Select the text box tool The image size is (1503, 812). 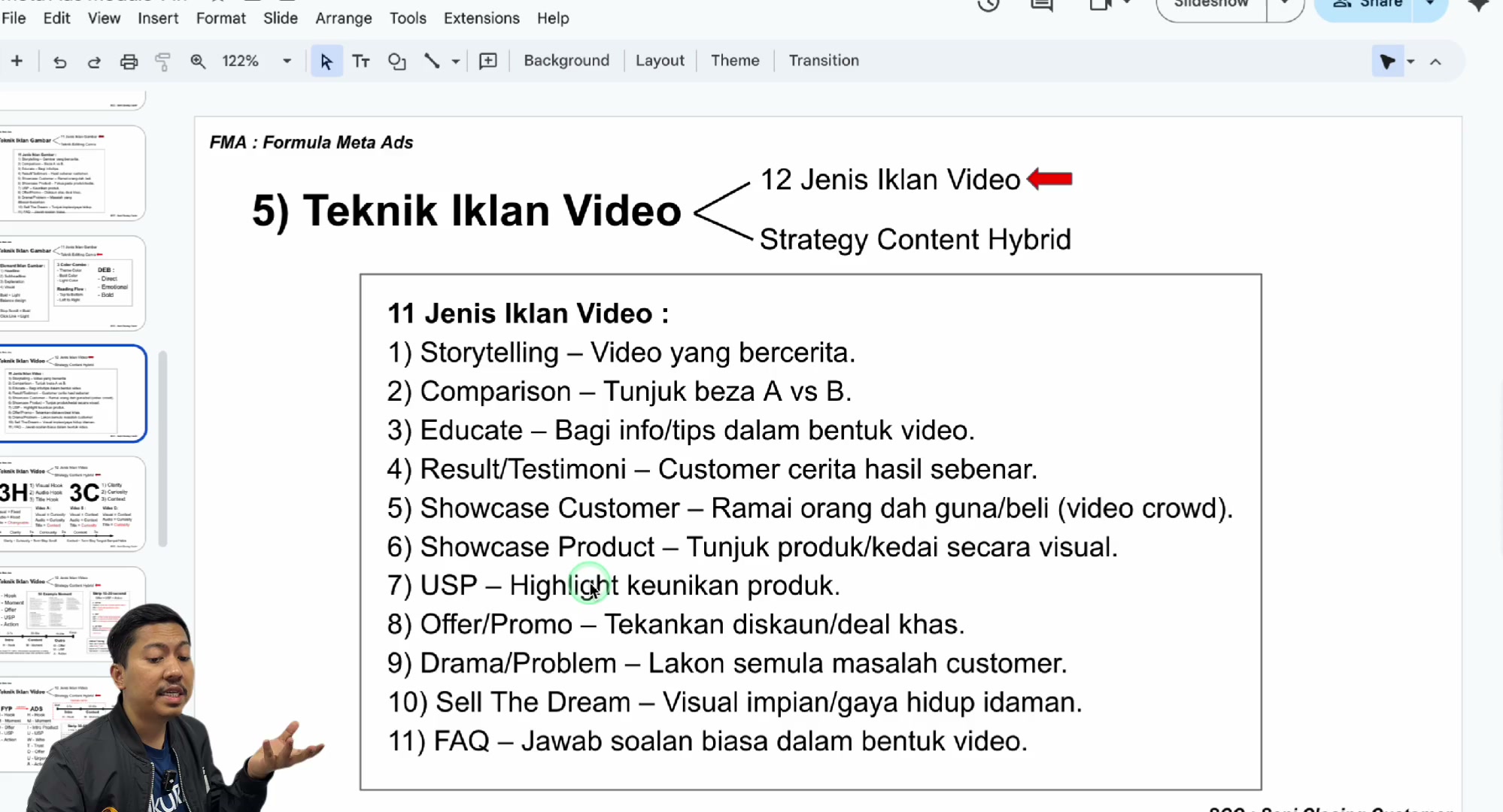pos(361,62)
